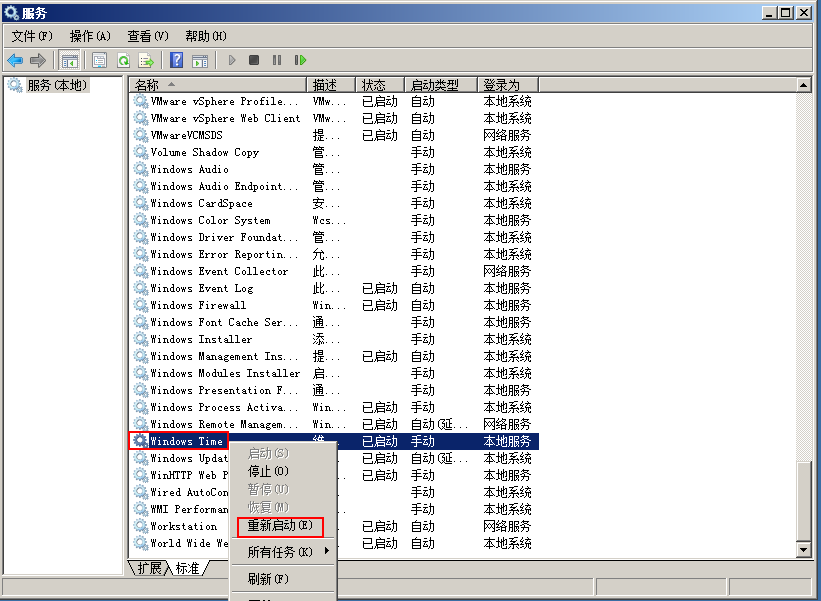This screenshot has height=601, width=821.
Task: Switch to the 标准 tab
Action: 188,567
